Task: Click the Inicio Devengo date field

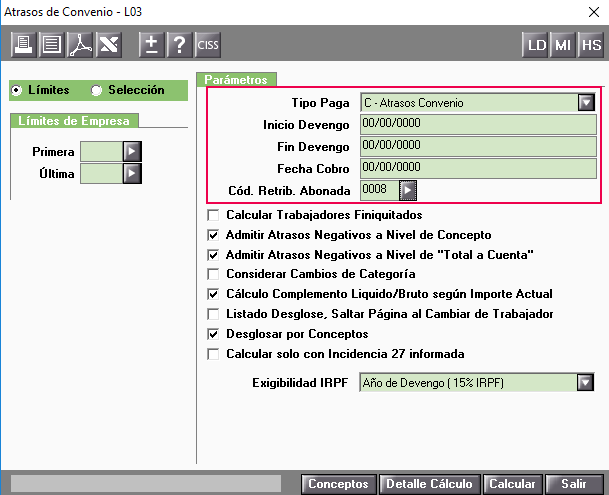Action: [x=478, y=124]
